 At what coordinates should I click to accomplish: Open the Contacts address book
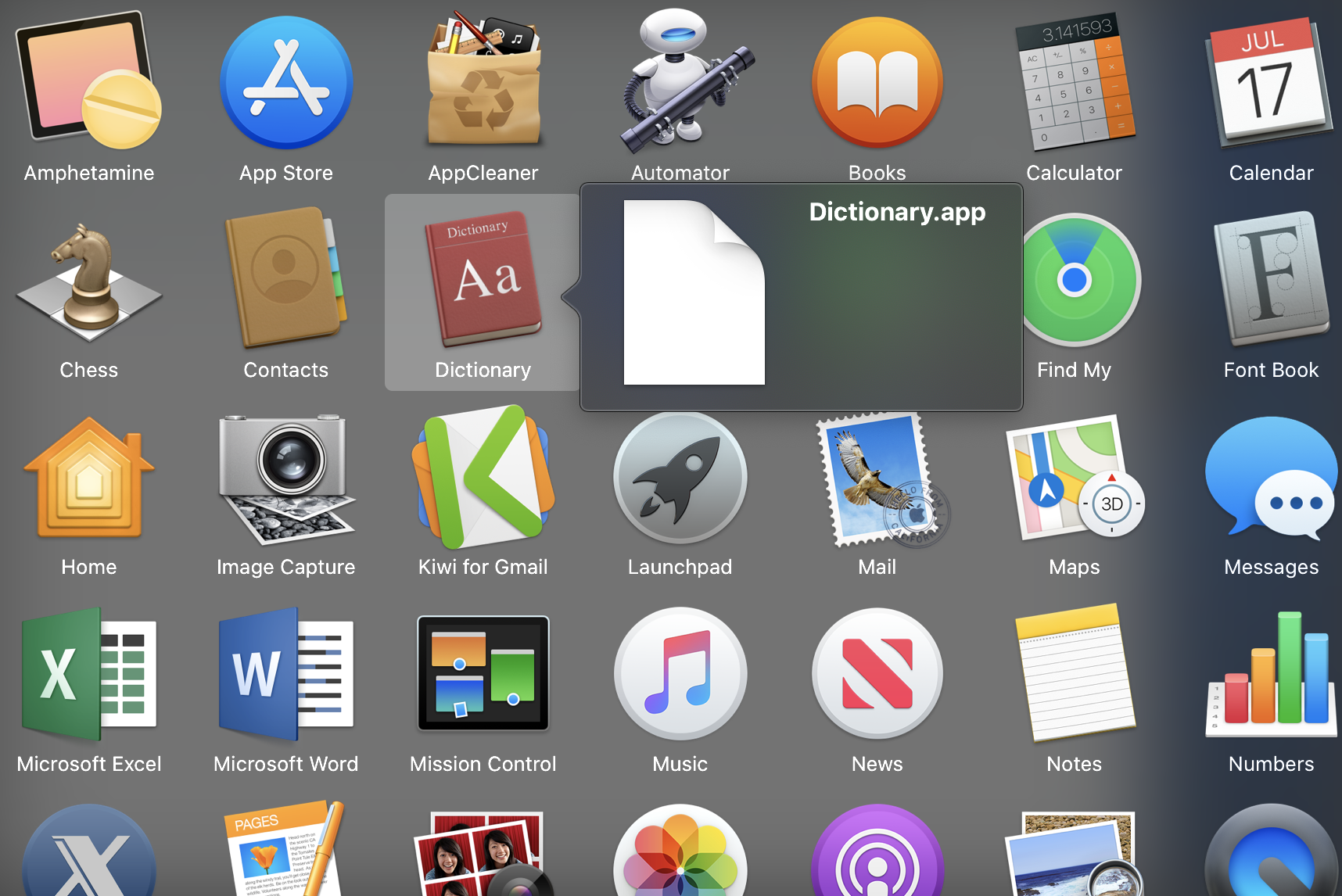click(x=286, y=278)
